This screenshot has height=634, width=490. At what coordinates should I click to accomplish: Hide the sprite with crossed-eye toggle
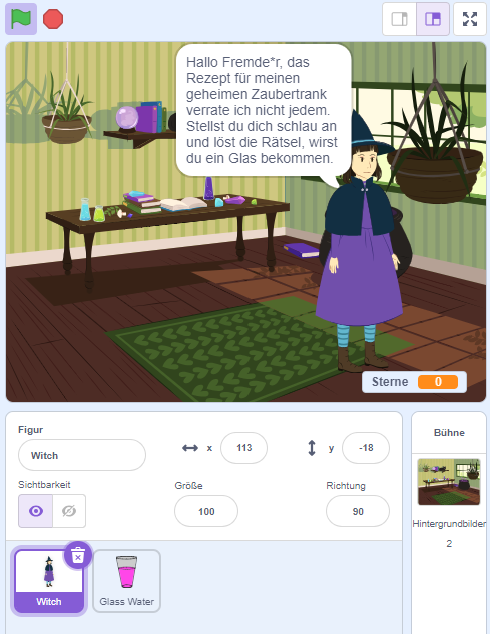pos(69,511)
